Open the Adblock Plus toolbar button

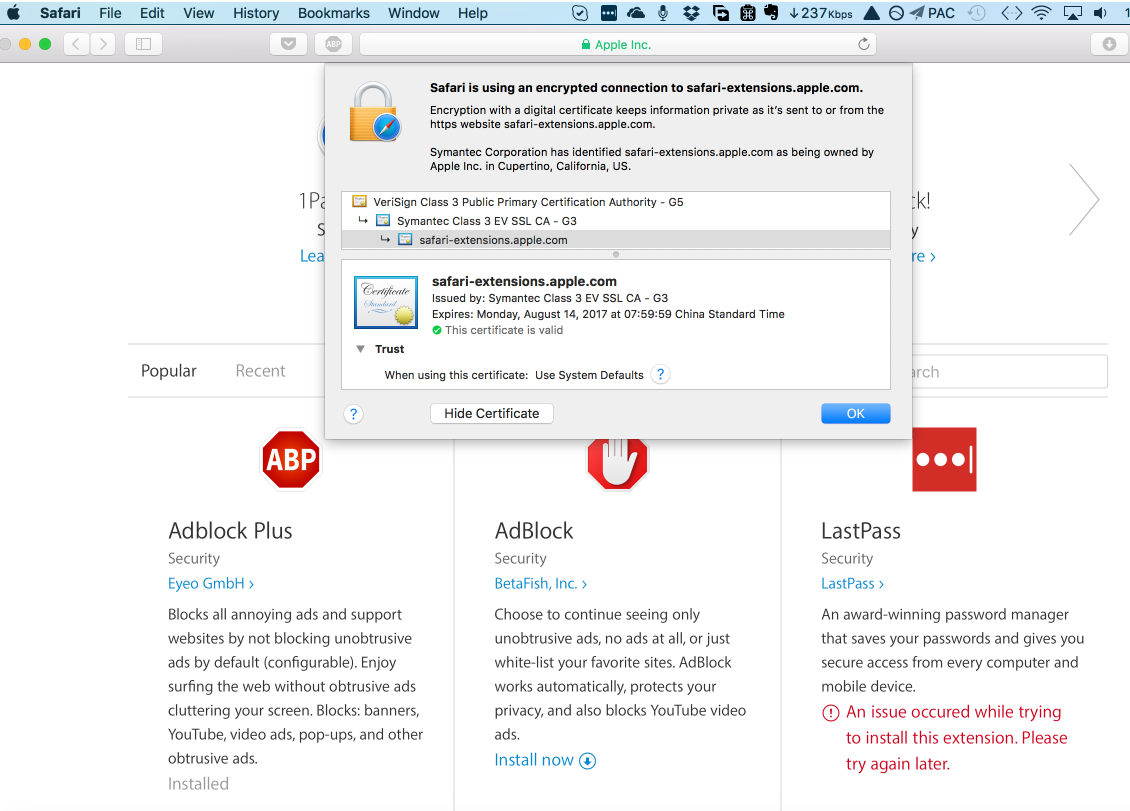333,44
